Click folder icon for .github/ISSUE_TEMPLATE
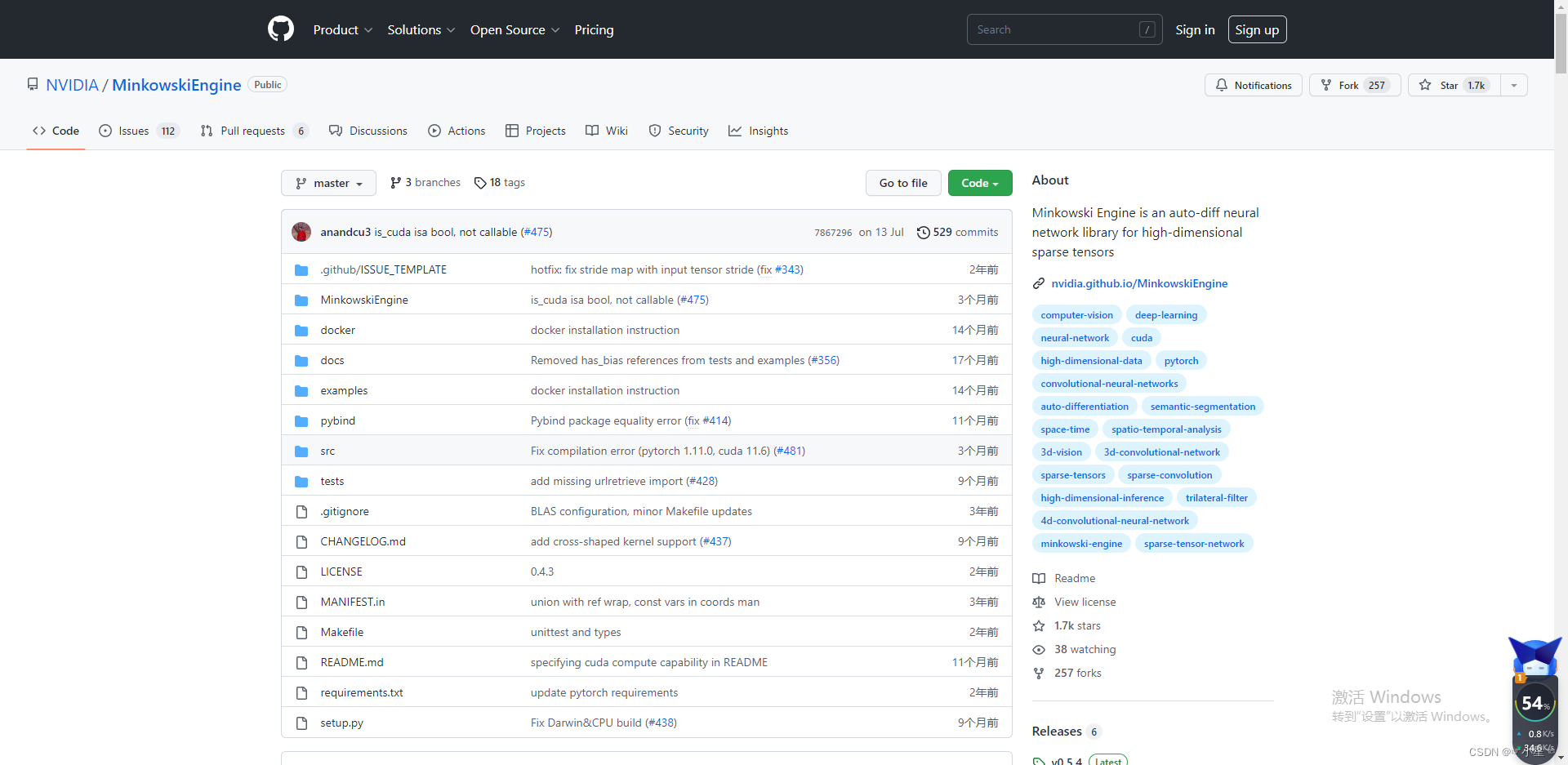The height and width of the screenshot is (765, 1568). (x=301, y=269)
